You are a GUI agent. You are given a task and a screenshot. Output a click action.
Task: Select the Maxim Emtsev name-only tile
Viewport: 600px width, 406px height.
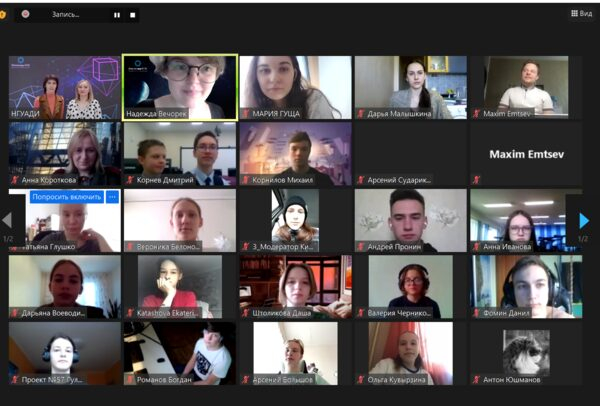click(526, 154)
